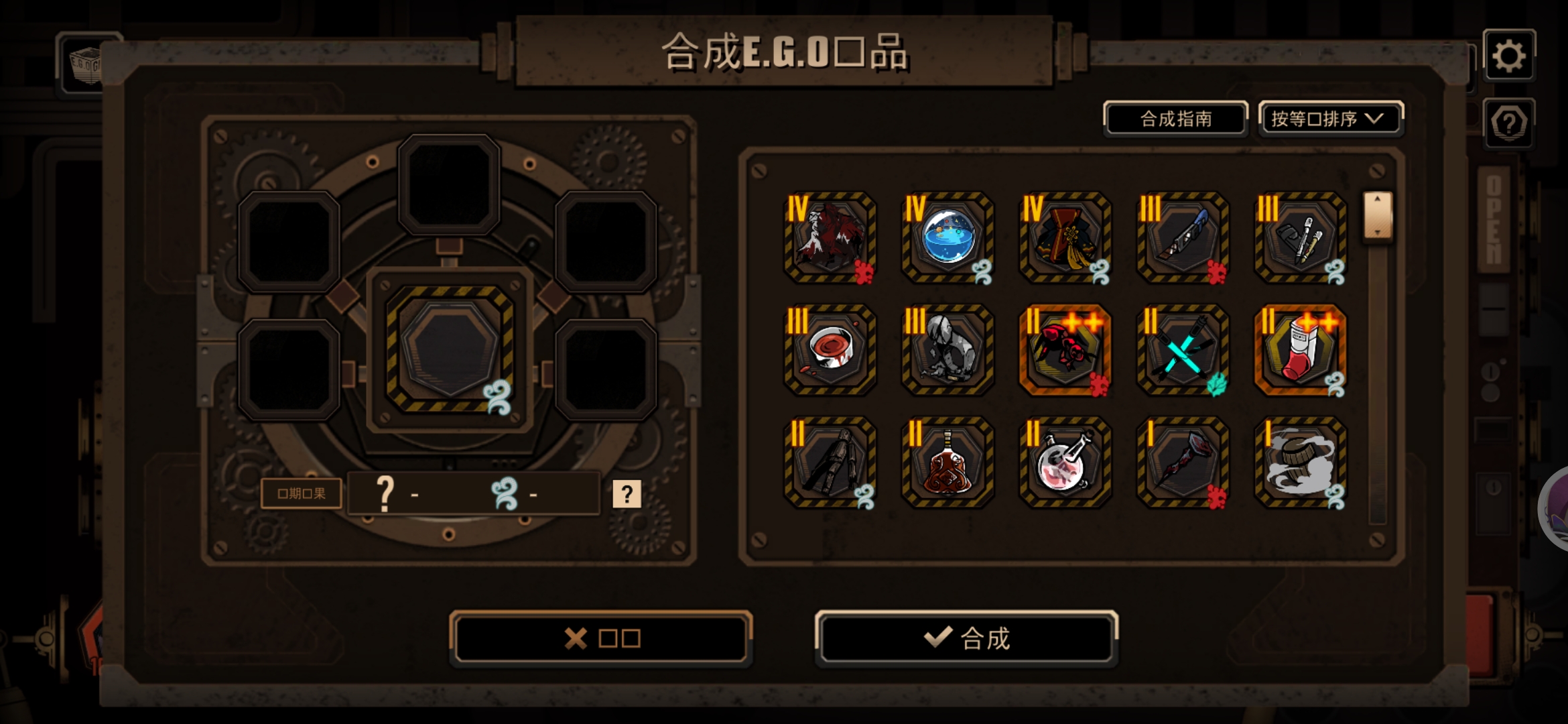1568x724 pixels.
Task: Click the top empty synthesis slot
Action: 449,184
